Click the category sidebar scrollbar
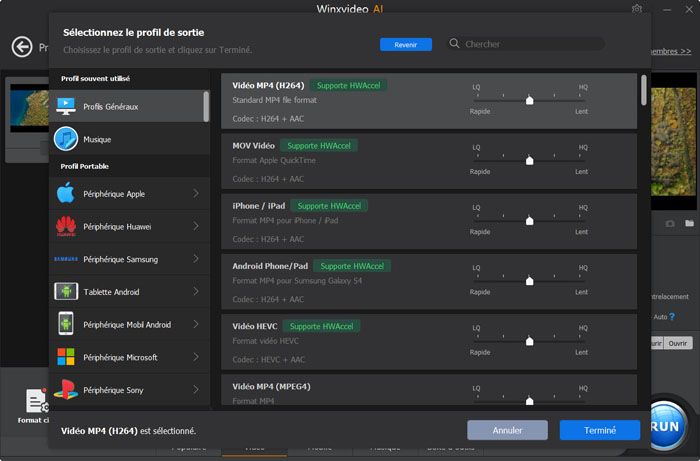Viewport: 700px width, 461px height. click(206, 106)
